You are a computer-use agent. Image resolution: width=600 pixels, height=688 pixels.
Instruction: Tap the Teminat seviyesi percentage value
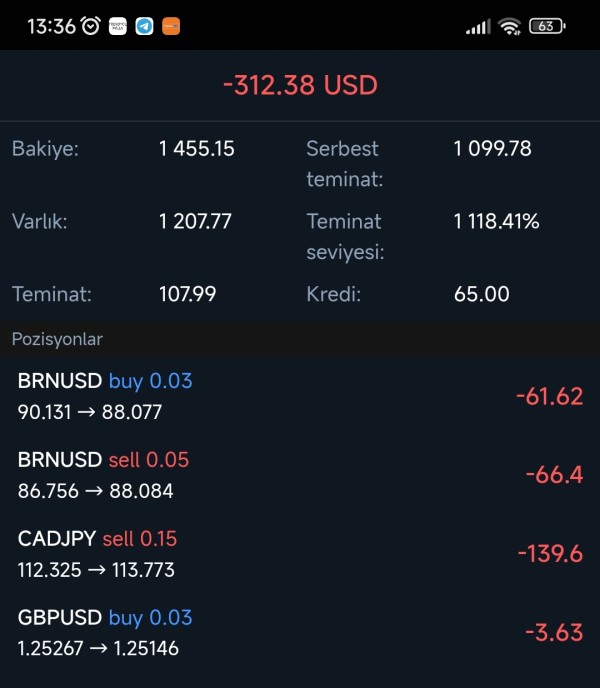496,221
